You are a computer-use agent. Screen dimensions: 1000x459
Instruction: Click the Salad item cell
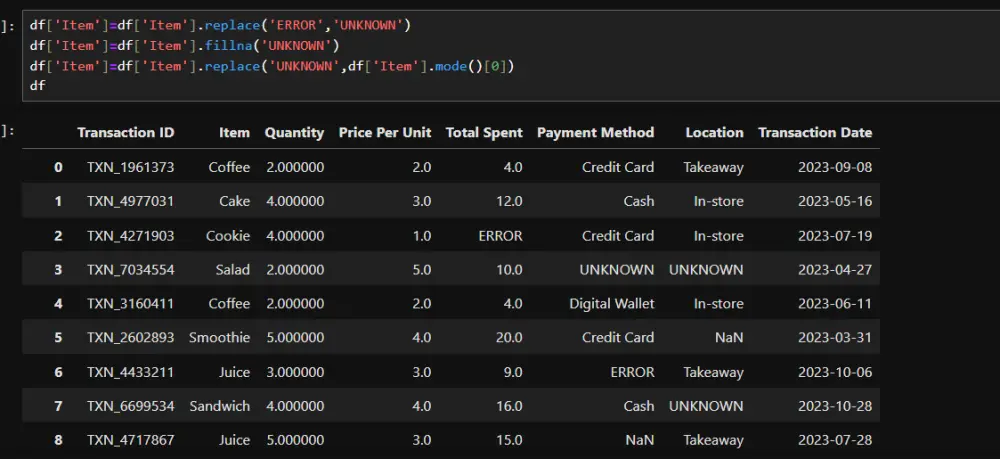(233, 270)
